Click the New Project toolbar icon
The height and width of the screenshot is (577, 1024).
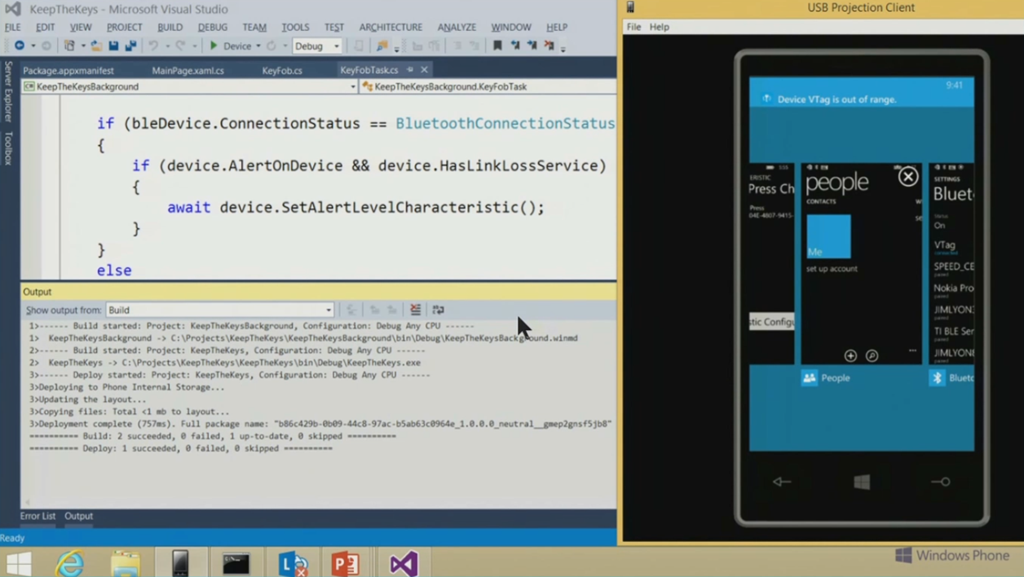point(69,46)
